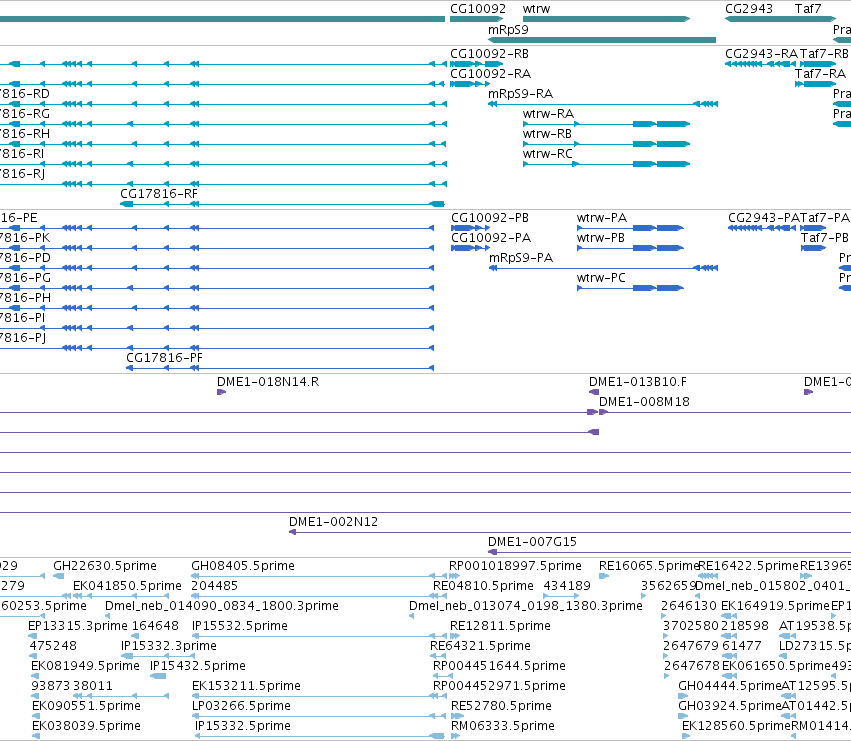The image size is (851, 741).
Task: Open transcript CG10092-RA label
Action: (x=490, y=74)
